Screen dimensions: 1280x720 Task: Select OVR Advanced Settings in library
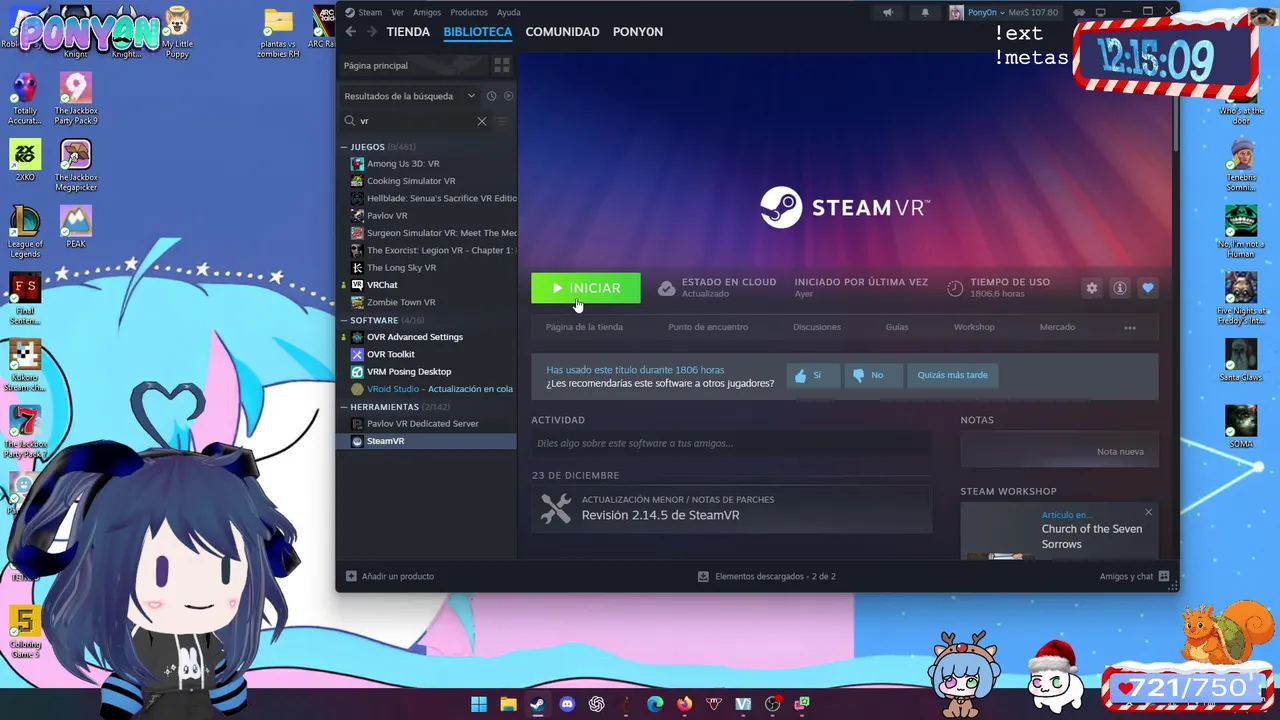tap(427, 337)
